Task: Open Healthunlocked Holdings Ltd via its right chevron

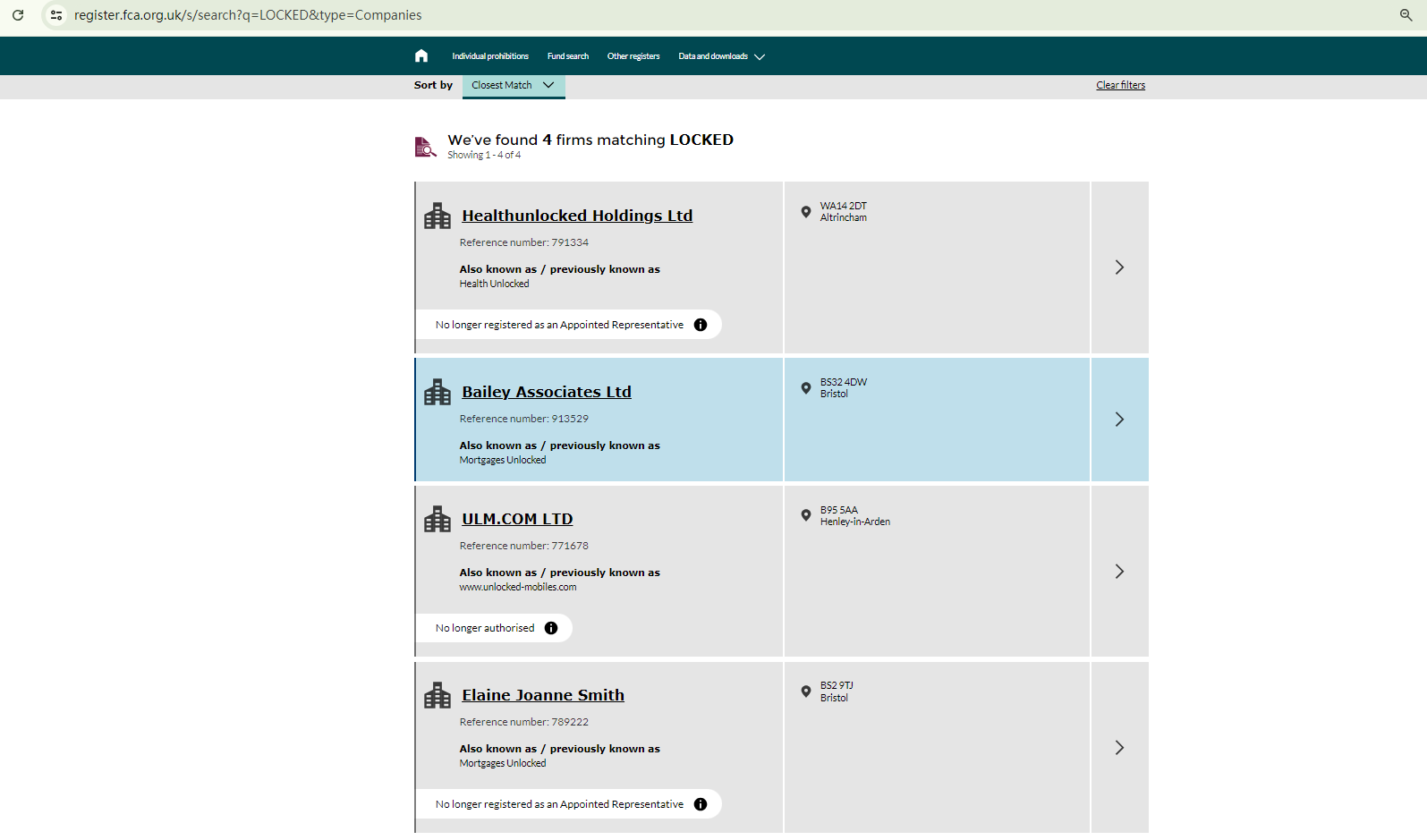Action: pyautogui.click(x=1119, y=267)
